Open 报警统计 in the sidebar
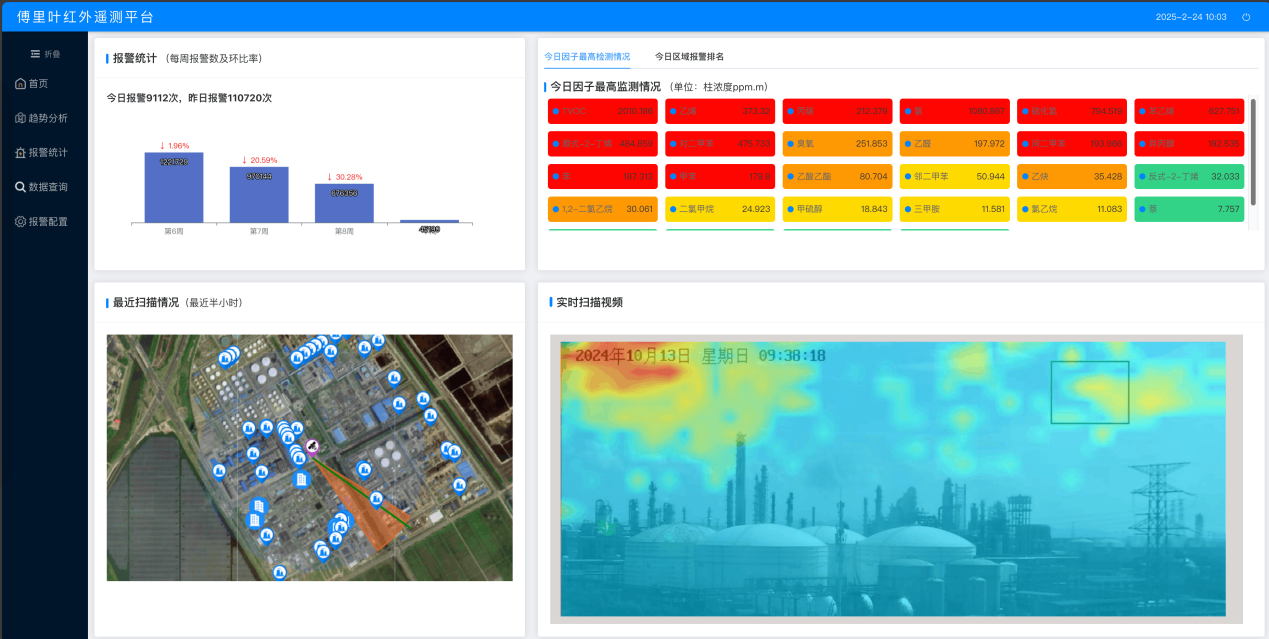This screenshot has width=1269, height=639. [x=47, y=153]
